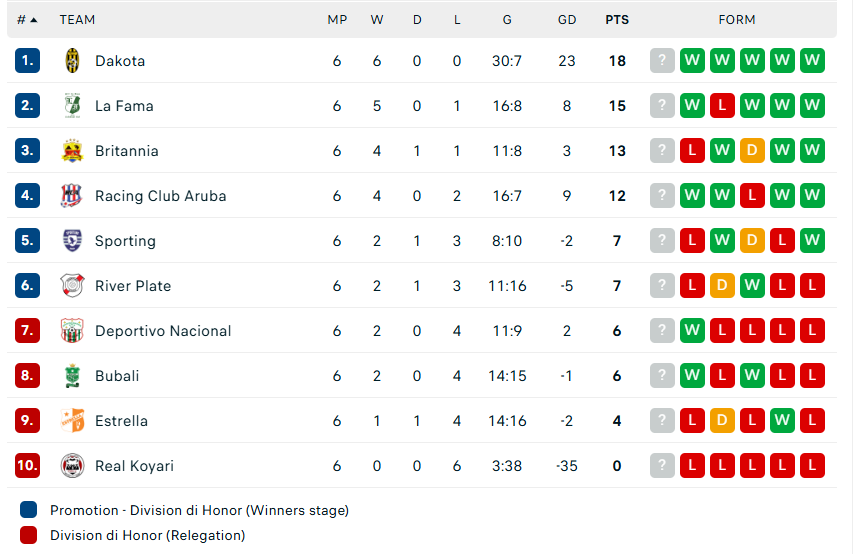Click Britannia's orange D form badge
Viewport: 853px width, 554px height.
click(752, 151)
